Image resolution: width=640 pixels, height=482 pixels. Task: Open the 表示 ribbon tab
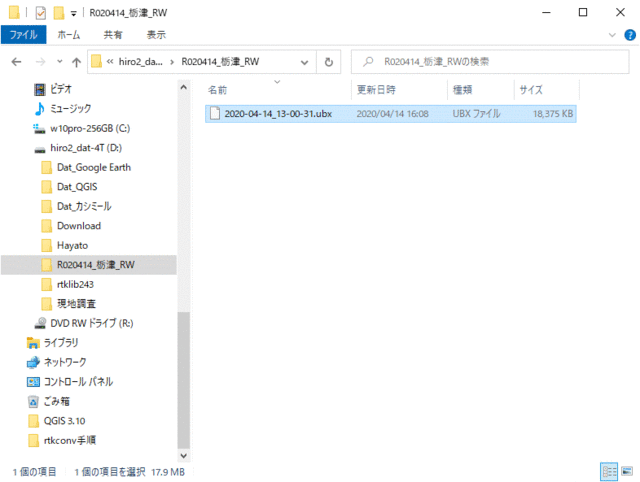click(156, 35)
